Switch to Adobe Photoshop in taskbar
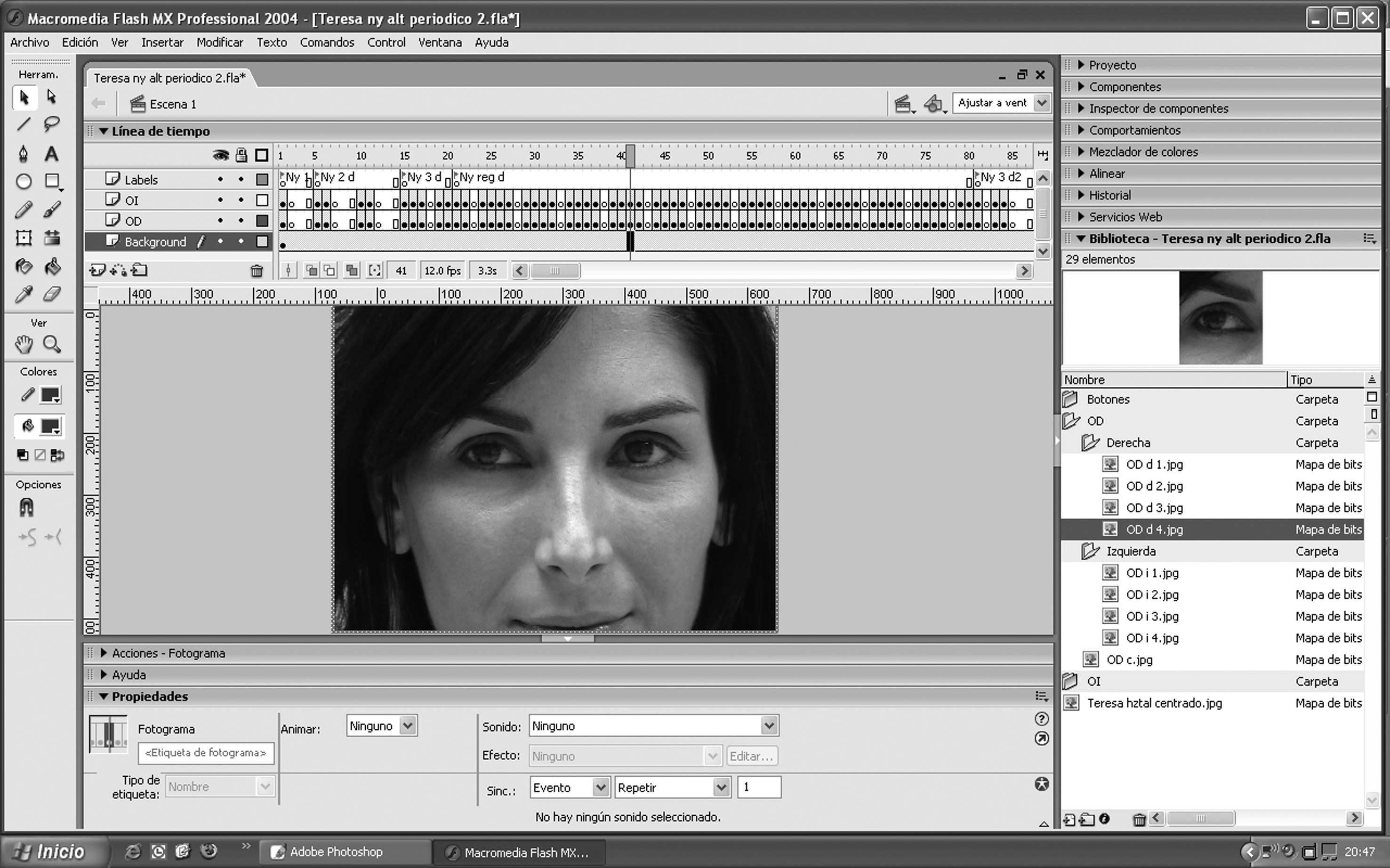Screen dimensions: 1390x868 click(336, 852)
